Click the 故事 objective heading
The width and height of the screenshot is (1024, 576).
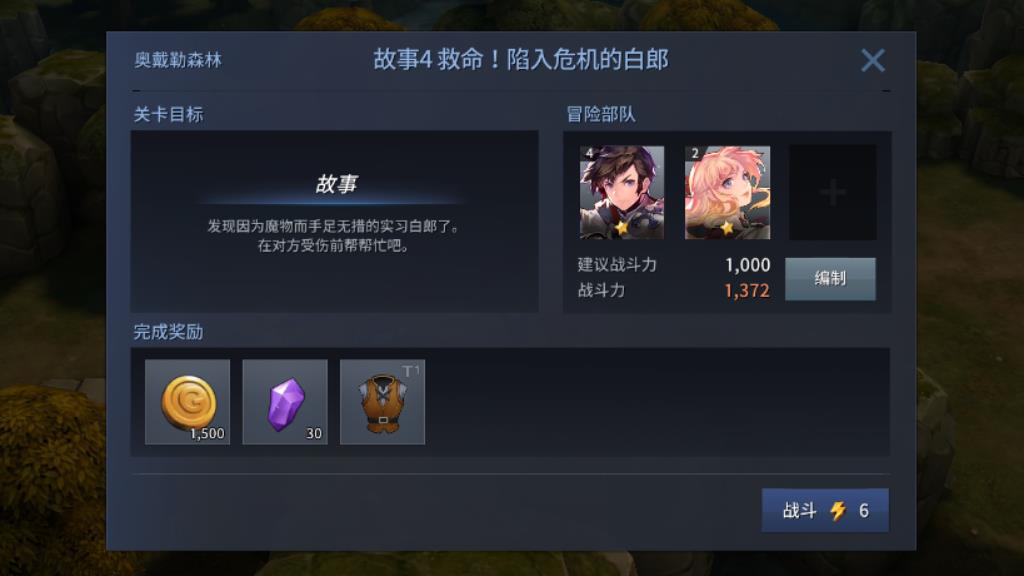point(336,184)
